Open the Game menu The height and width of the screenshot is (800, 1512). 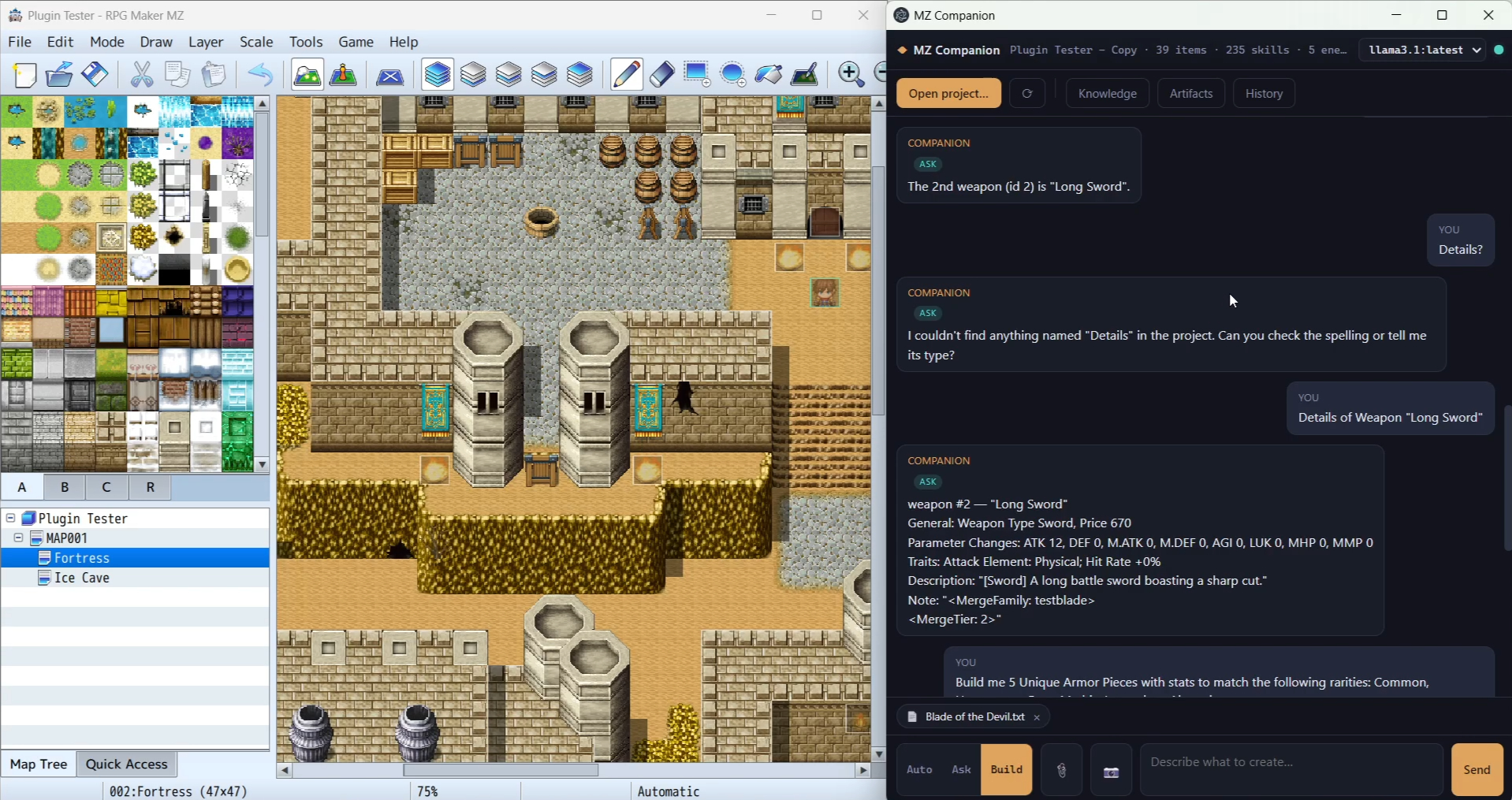coord(356,42)
